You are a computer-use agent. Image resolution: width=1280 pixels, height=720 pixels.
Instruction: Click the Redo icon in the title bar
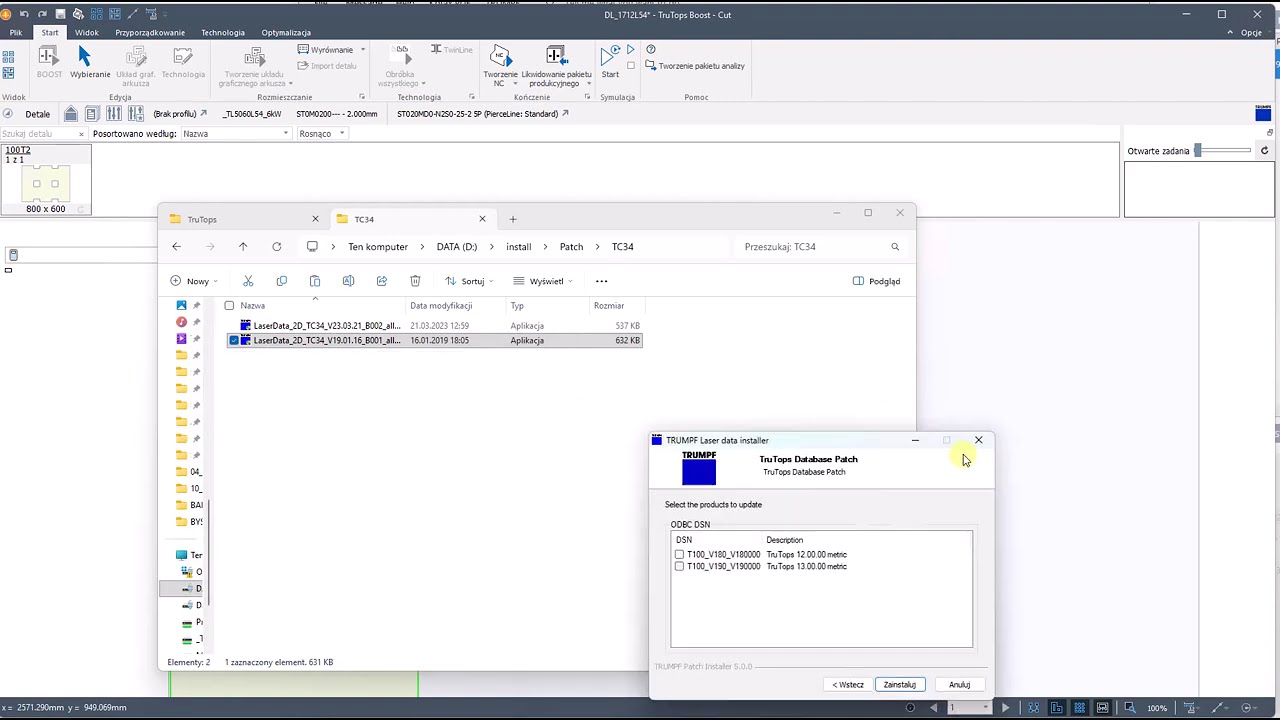click(x=42, y=14)
